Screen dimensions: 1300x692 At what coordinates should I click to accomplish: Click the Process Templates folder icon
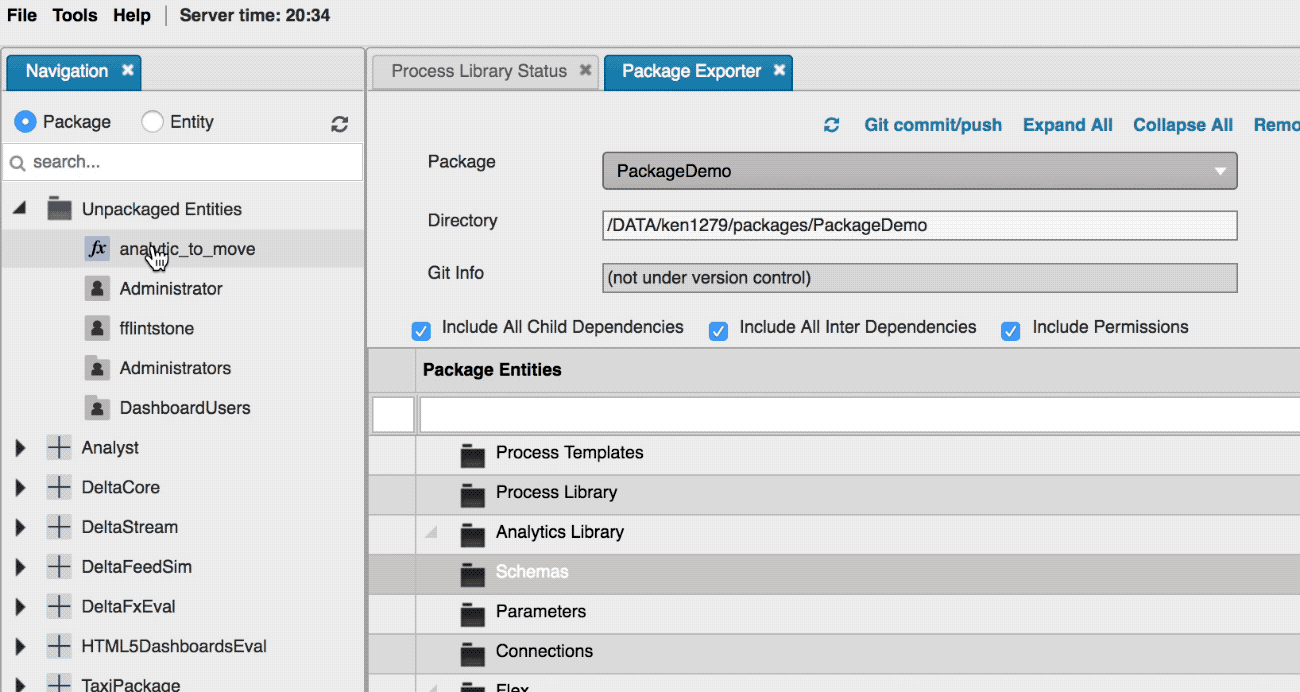pyautogui.click(x=472, y=455)
